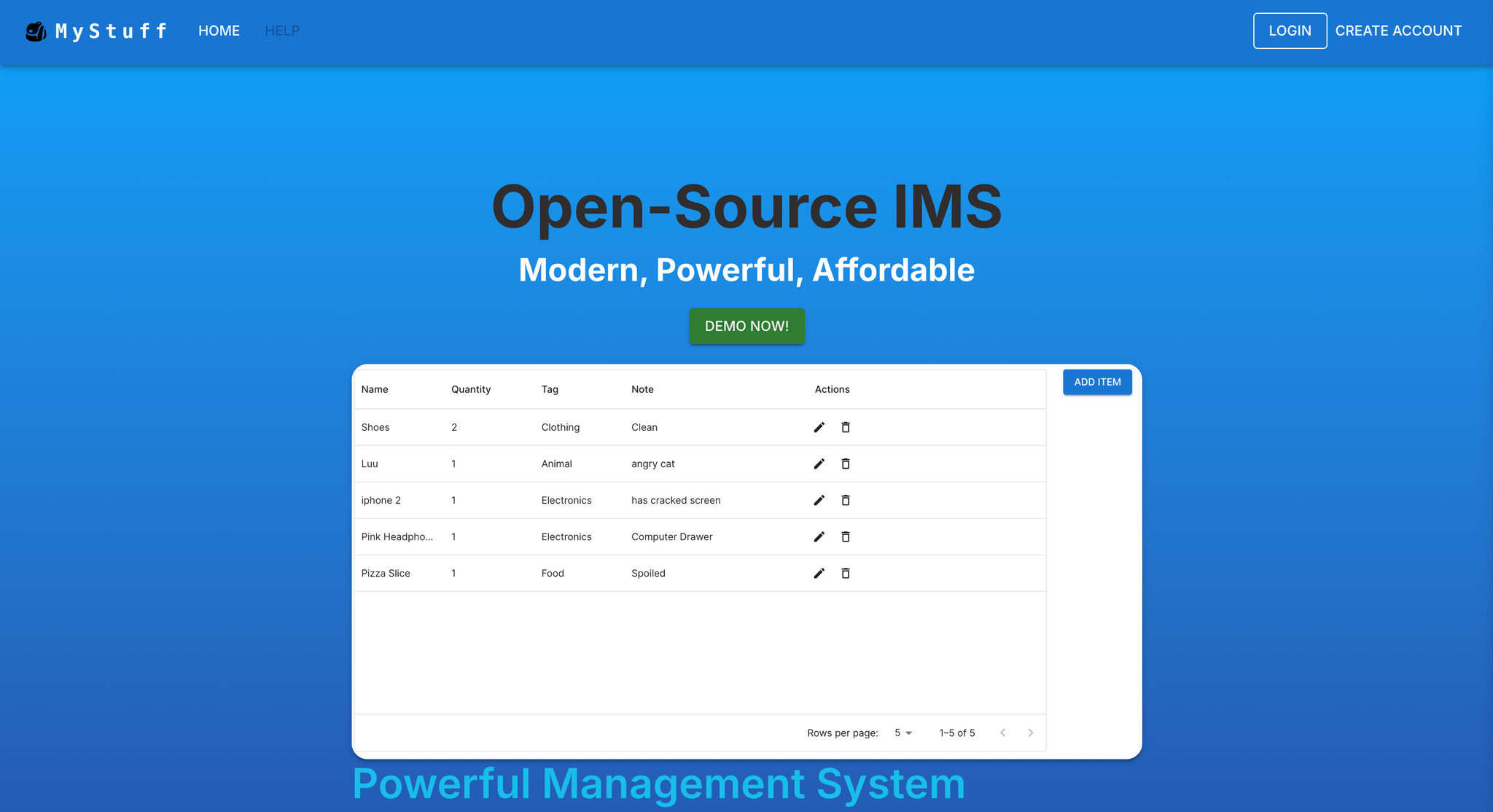Click the DEMO NOW! button
The image size is (1493, 812).
746,326
